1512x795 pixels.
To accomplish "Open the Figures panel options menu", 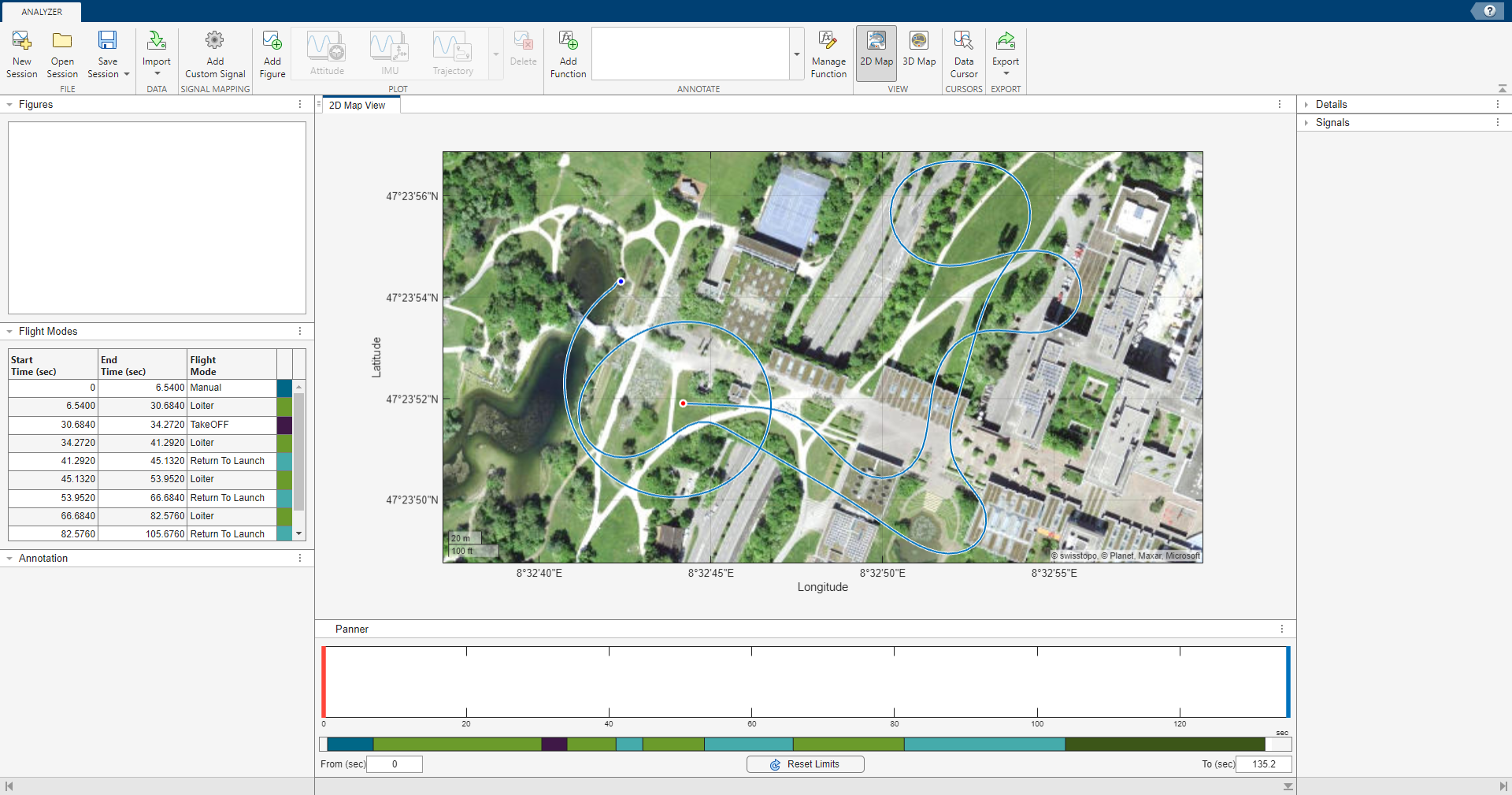I will point(299,103).
